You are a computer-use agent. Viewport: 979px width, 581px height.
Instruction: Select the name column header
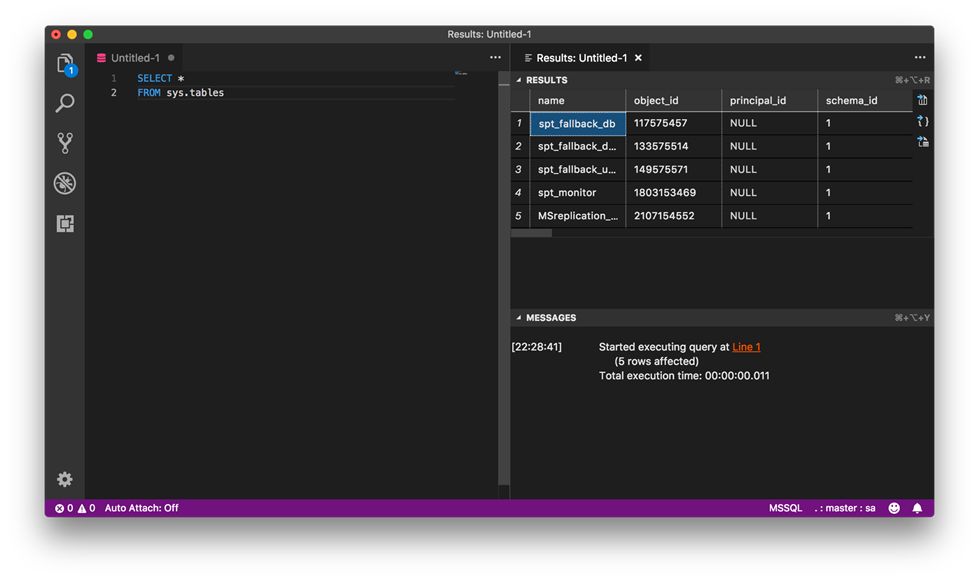[x=578, y=100]
